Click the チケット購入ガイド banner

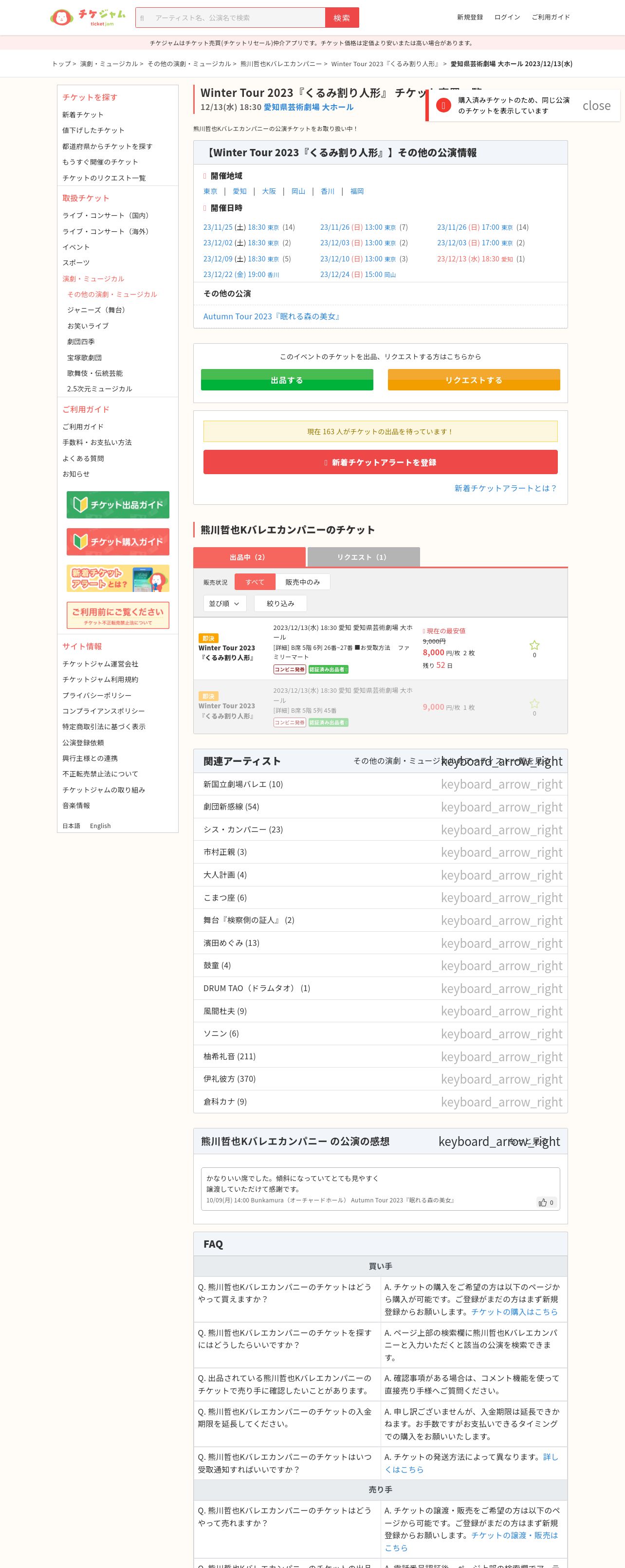coord(118,542)
